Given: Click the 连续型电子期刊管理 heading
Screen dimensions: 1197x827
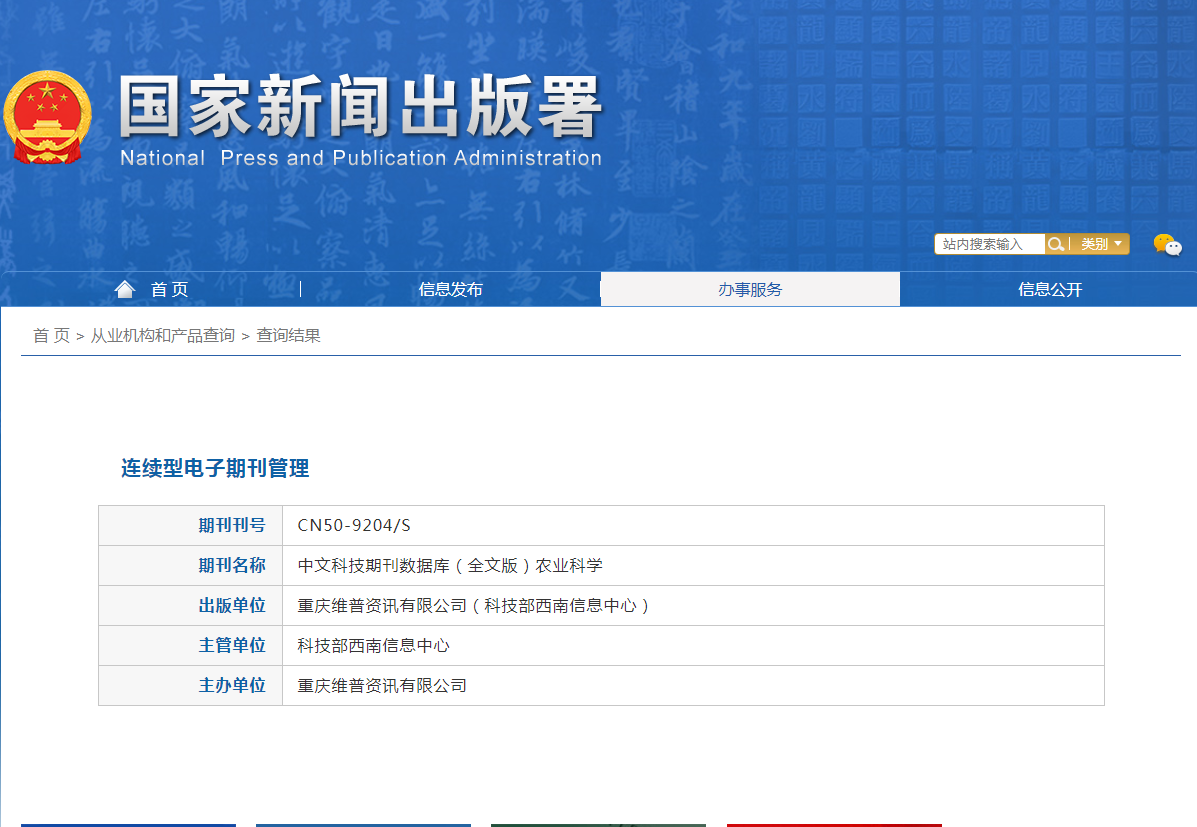Looking at the screenshot, I should (215, 468).
